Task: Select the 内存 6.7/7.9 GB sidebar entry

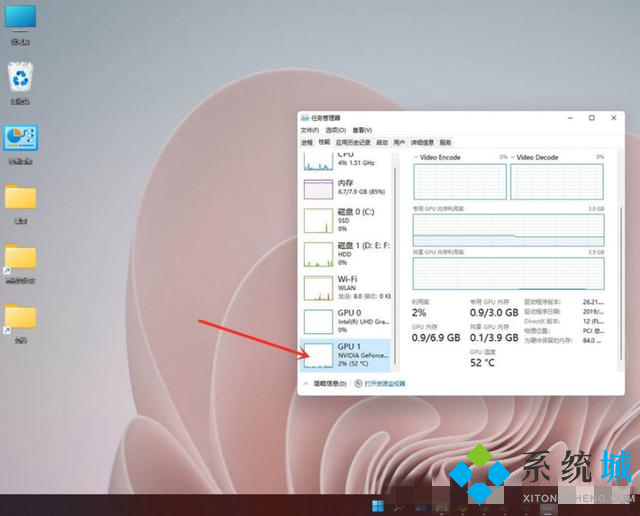Action: [x=346, y=188]
